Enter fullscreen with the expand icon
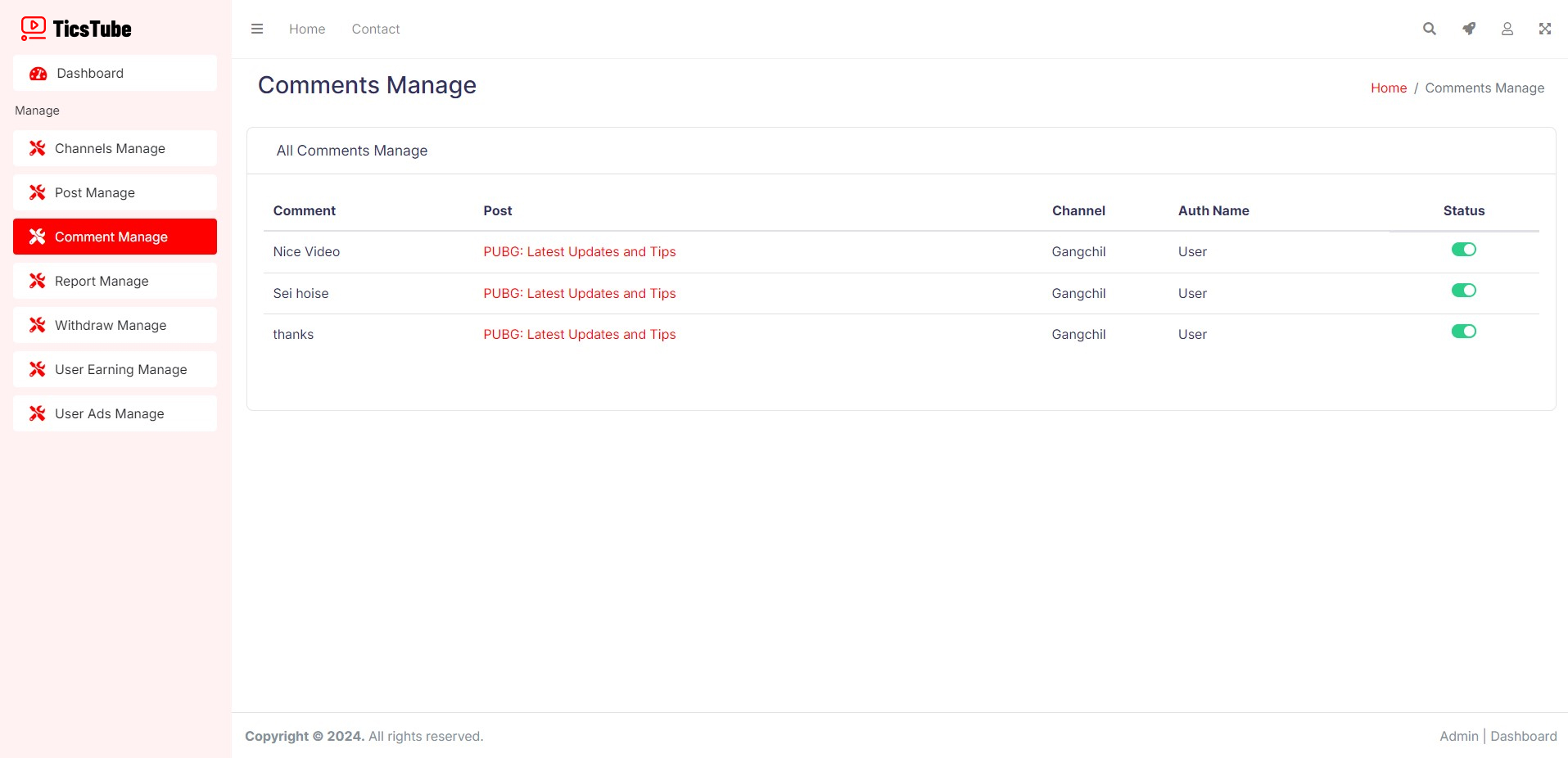The width and height of the screenshot is (1568, 758). pyautogui.click(x=1544, y=29)
